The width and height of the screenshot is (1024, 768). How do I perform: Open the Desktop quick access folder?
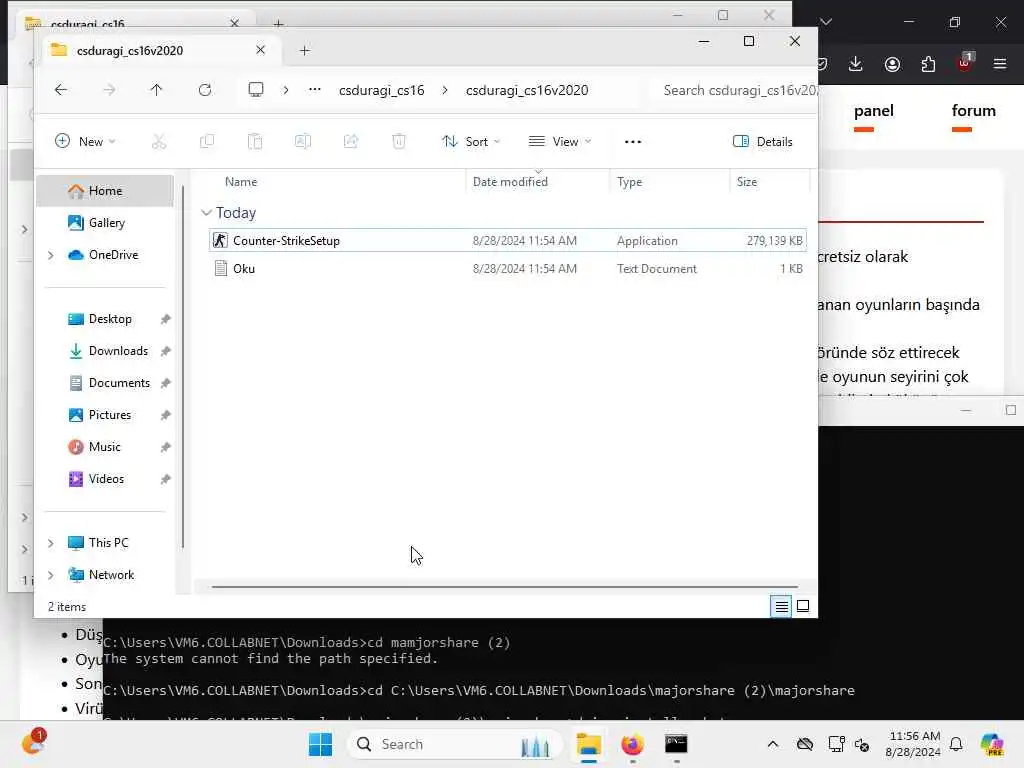click(109, 319)
